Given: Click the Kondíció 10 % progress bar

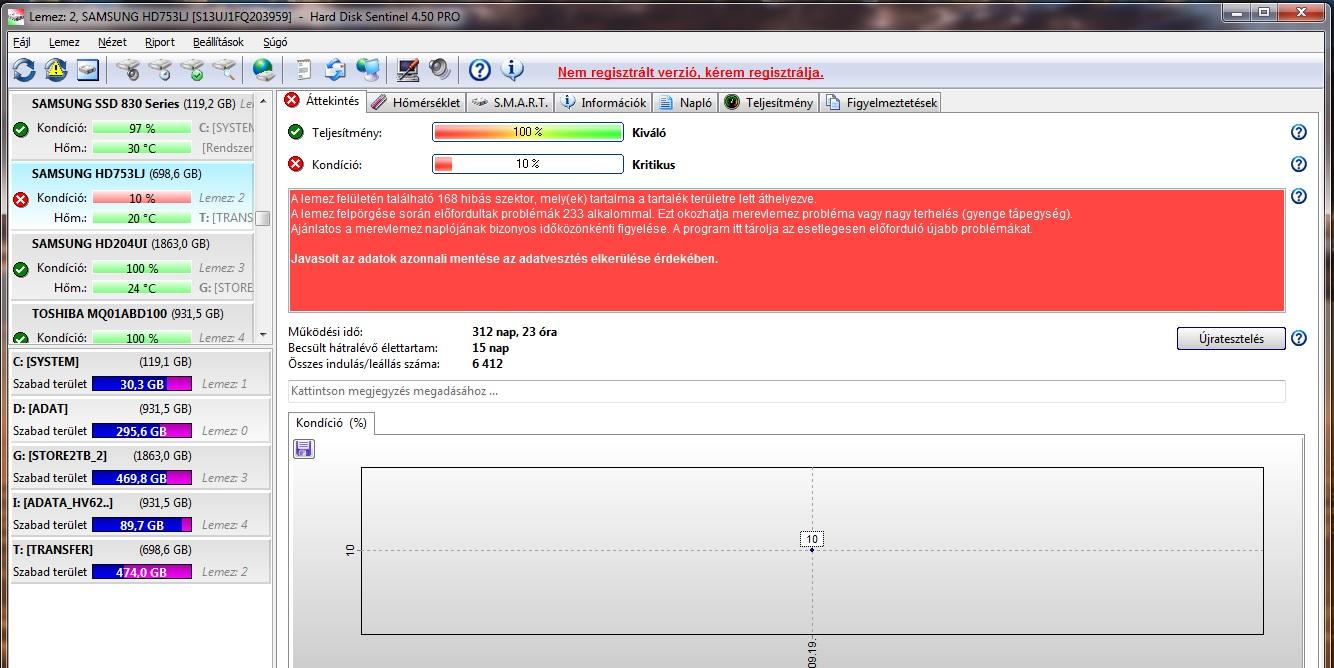Looking at the screenshot, I should pyautogui.click(x=528, y=164).
